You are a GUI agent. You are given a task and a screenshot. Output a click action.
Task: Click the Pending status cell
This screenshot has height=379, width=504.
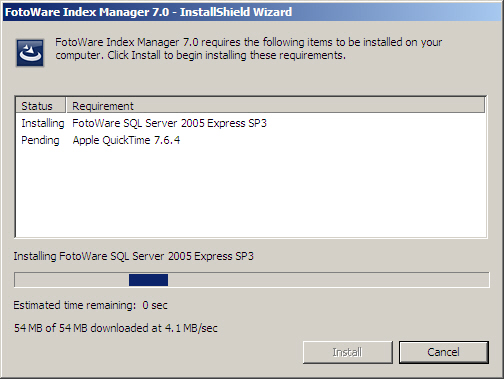coord(40,140)
